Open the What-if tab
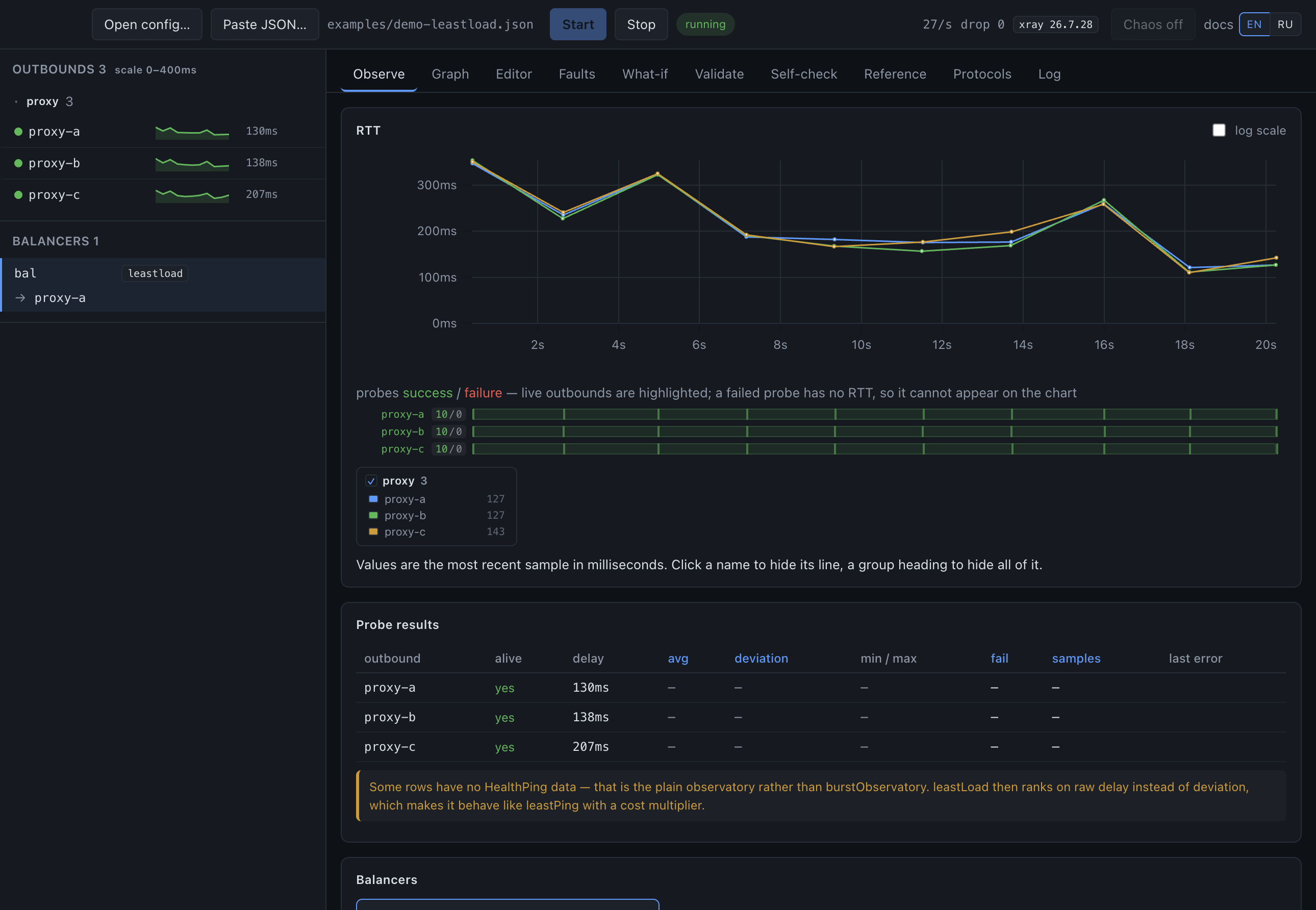This screenshot has height=910, width=1316. 645,74
